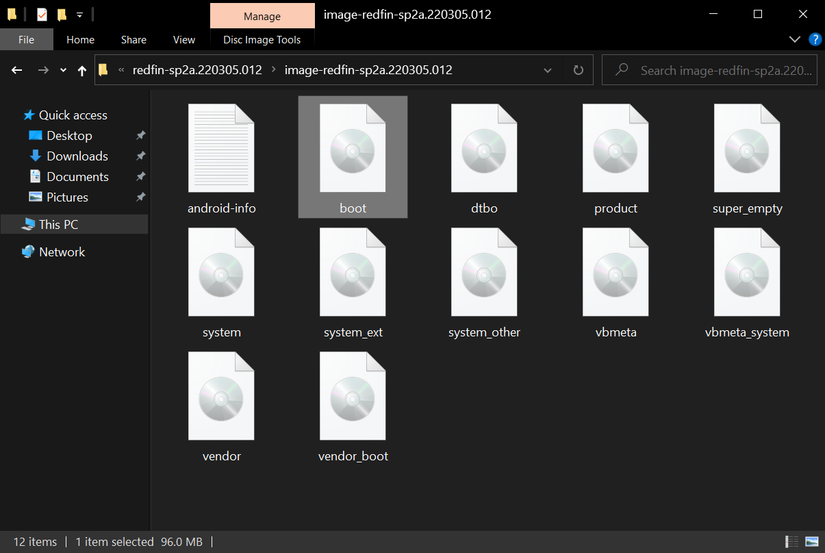Select the system_other disc image file
Screen dimensions: 825x553
click(x=484, y=272)
